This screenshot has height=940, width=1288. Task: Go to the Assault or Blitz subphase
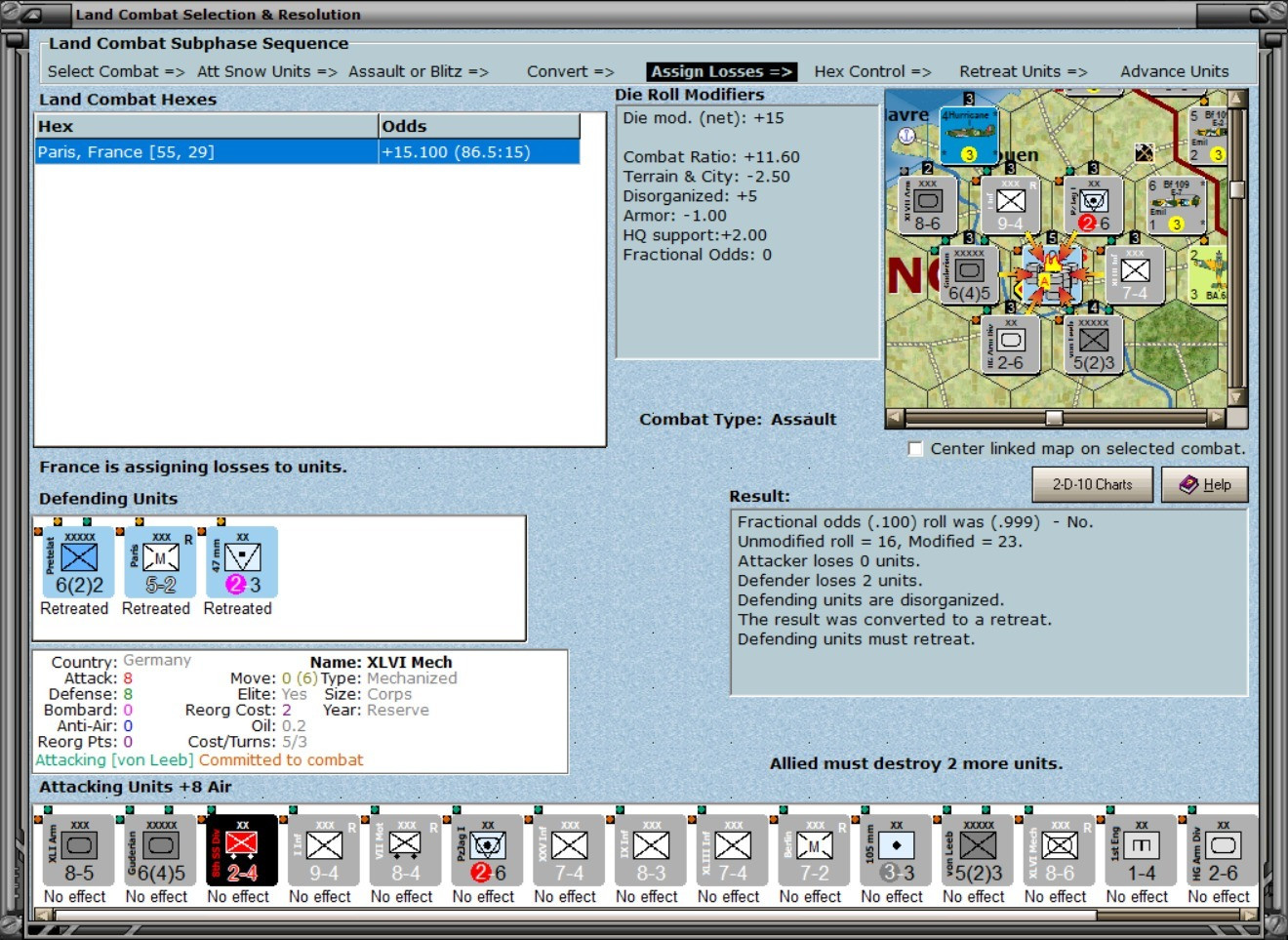pyautogui.click(x=419, y=71)
